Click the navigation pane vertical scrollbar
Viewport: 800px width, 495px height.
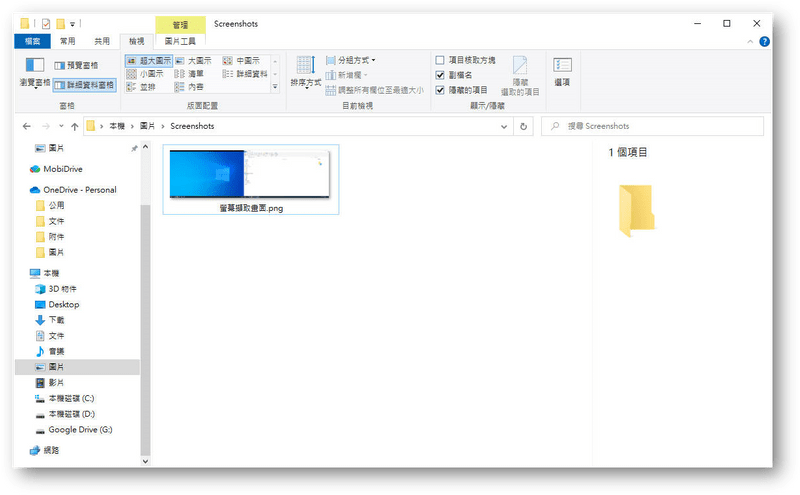(145, 300)
